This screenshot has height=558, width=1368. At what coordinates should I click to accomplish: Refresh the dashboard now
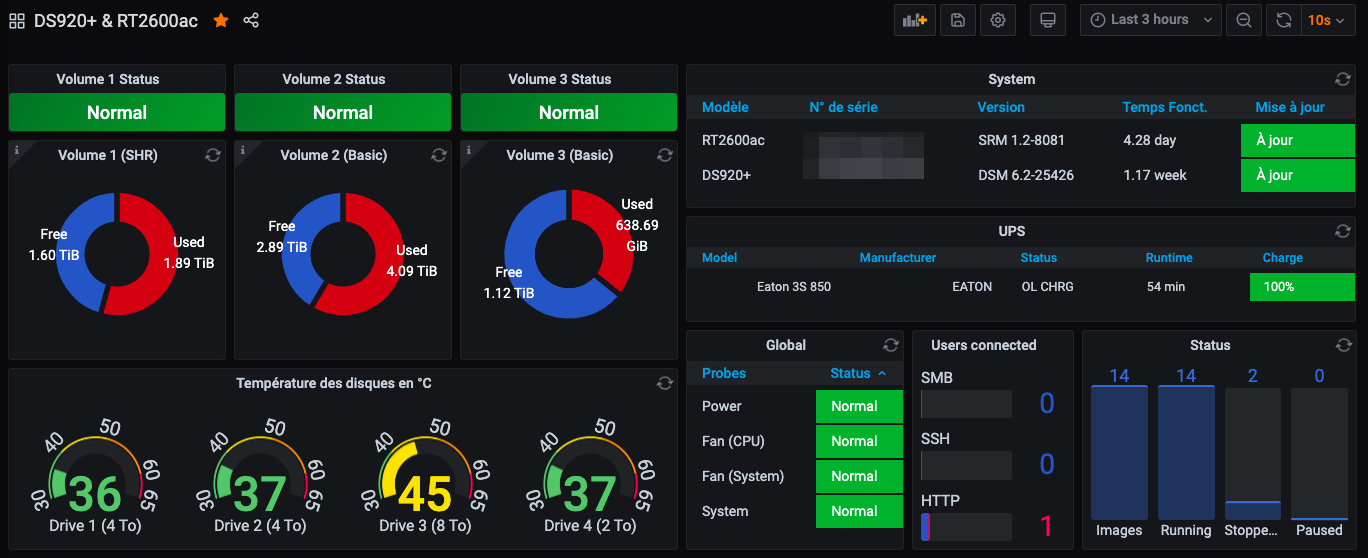click(x=1284, y=20)
